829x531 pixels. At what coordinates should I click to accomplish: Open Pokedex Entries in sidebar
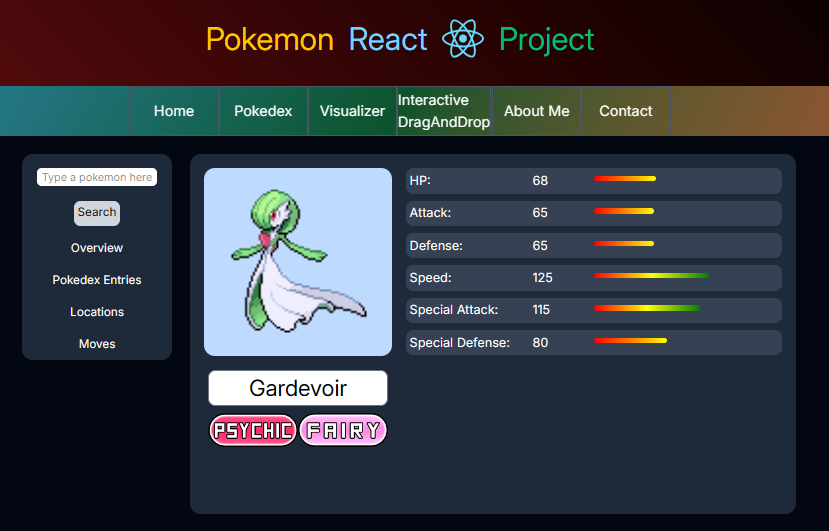point(97,280)
